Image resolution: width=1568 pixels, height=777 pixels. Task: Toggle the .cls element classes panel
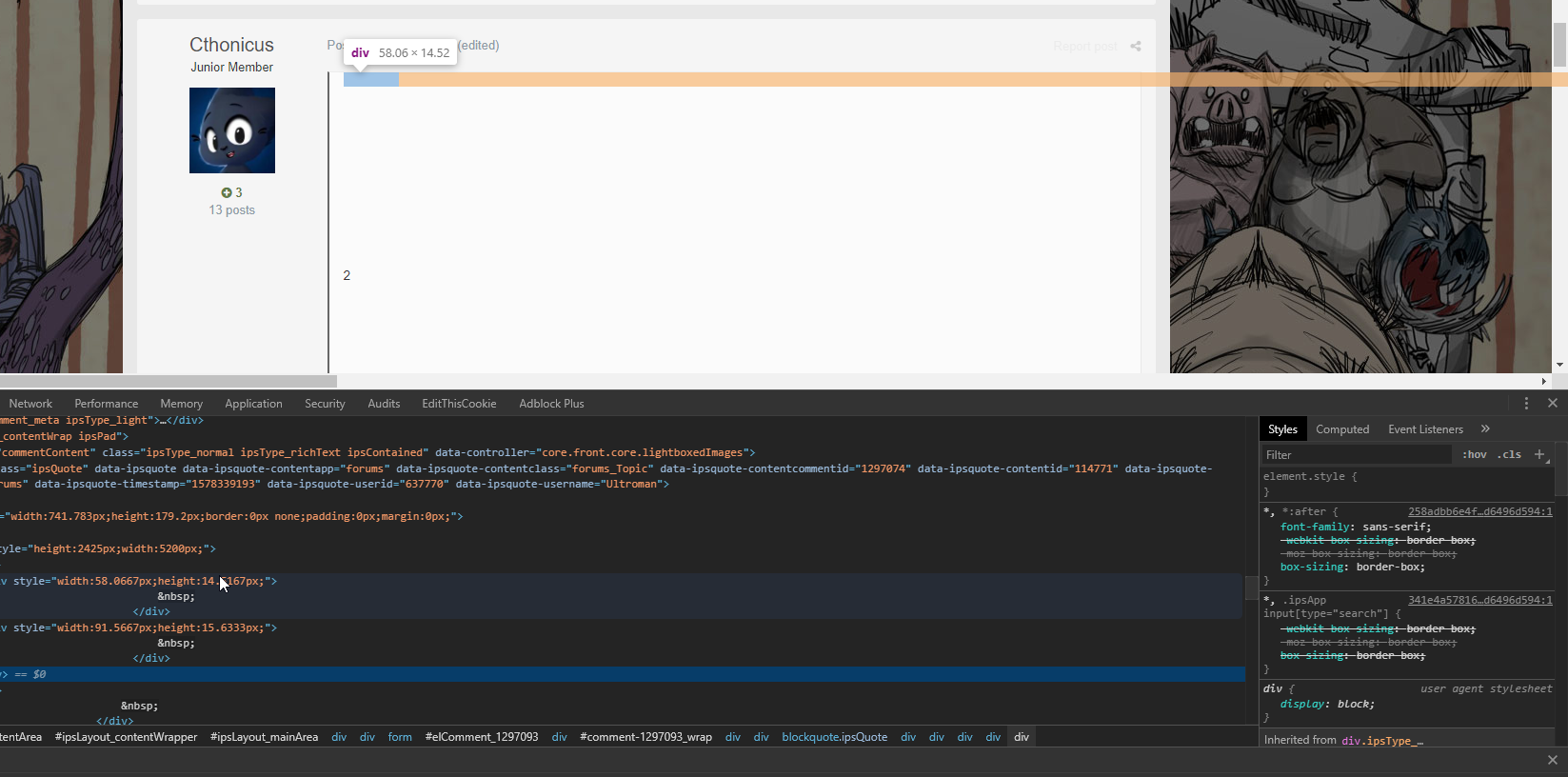pyautogui.click(x=1509, y=455)
